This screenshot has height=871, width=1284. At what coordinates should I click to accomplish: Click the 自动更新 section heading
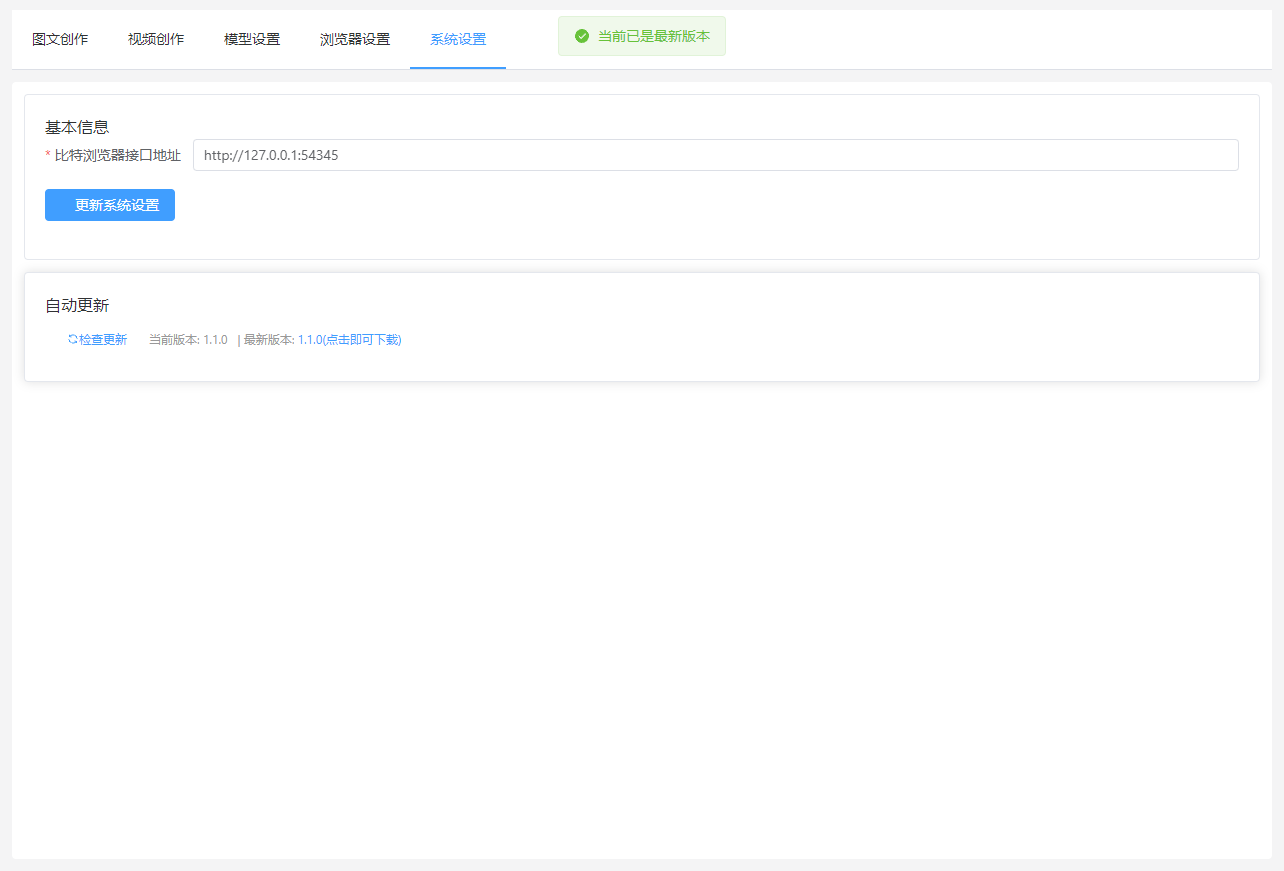pyautogui.click(x=77, y=306)
